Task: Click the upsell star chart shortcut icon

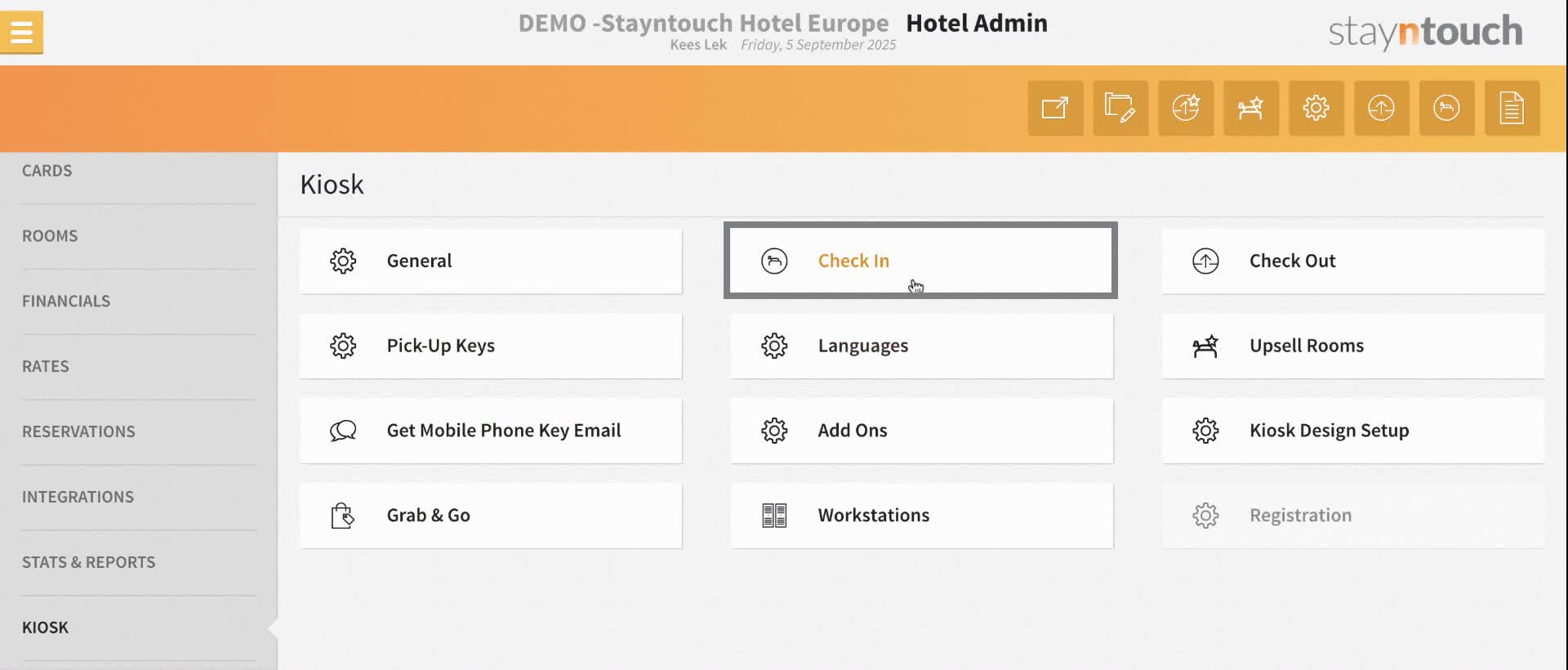Action: click(1186, 108)
